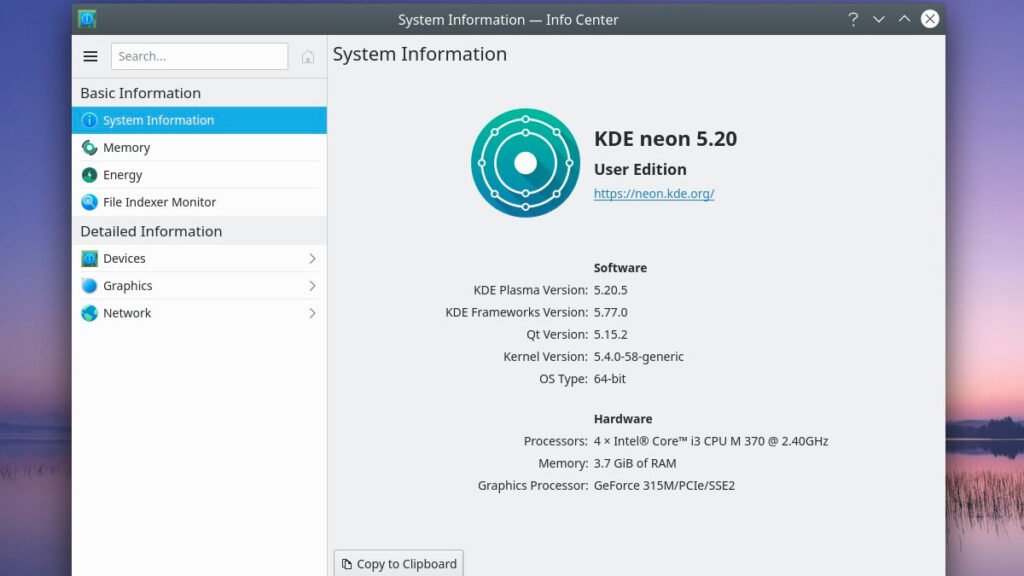Viewport: 1024px width, 576px height.
Task: Click in the Search field
Action: (199, 56)
